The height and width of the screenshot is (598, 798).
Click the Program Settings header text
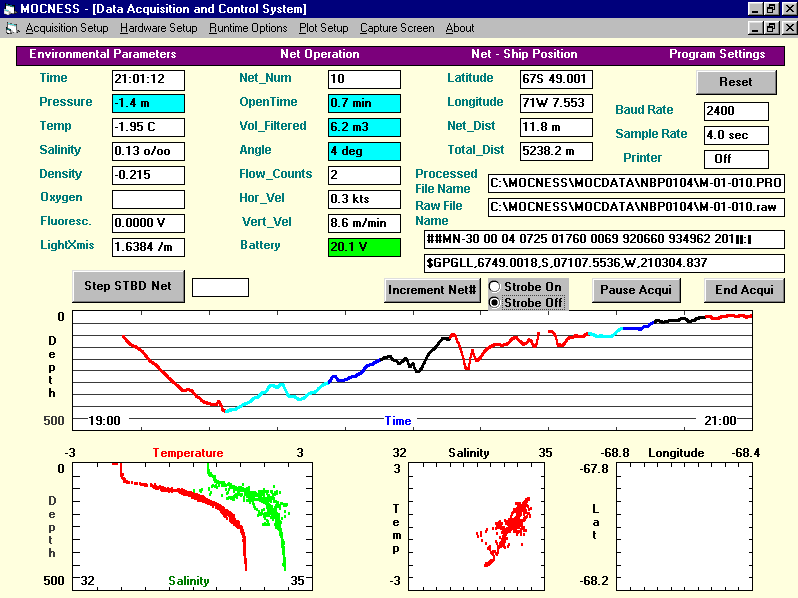point(717,54)
